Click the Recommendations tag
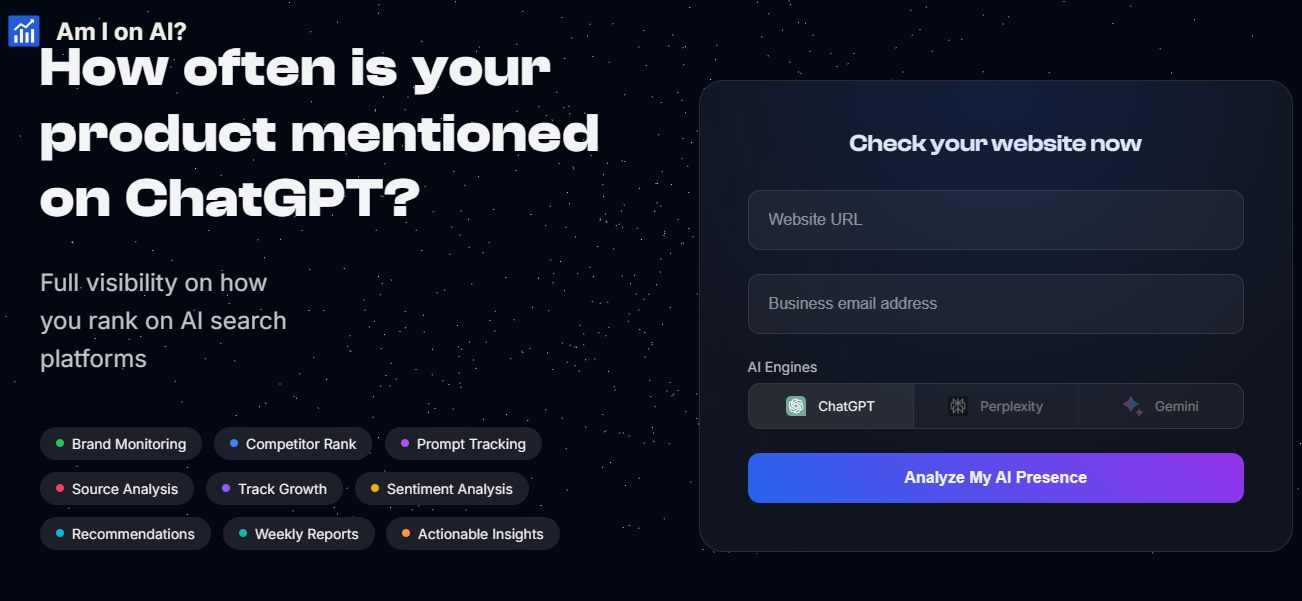The width and height of the screenshot is (1302, 601). 125,534
